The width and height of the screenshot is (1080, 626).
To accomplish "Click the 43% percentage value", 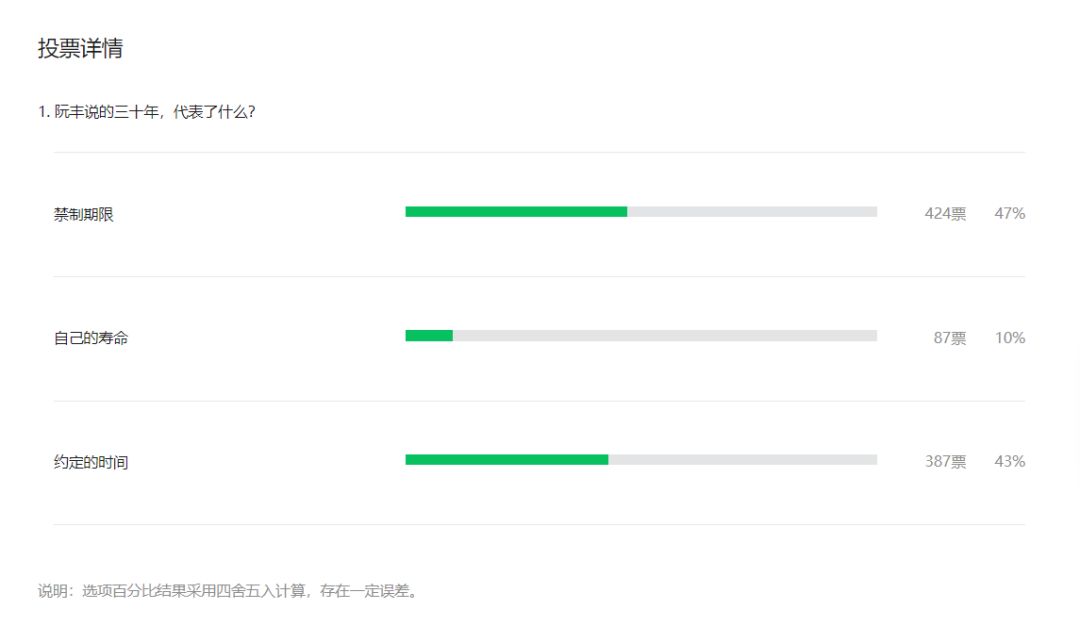I will coord(1010,461).
